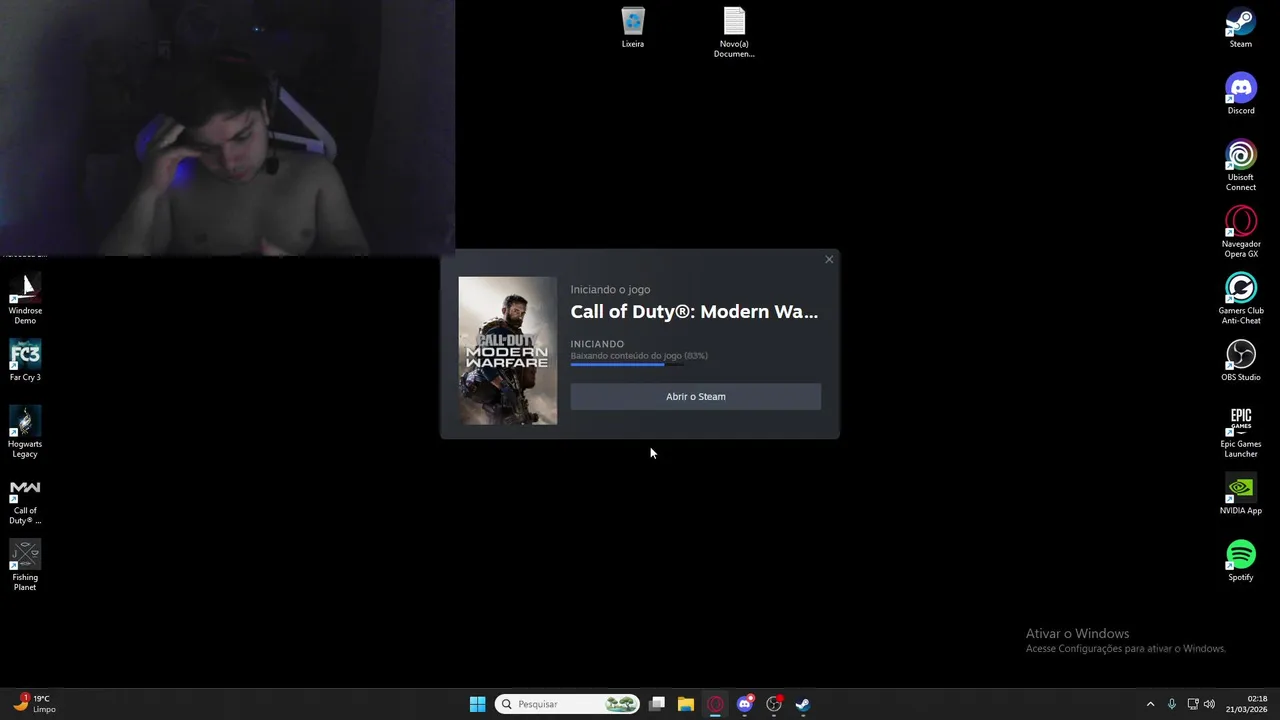Select the Navegador Opera GX desktop icon

click(x=1240, y=233)
